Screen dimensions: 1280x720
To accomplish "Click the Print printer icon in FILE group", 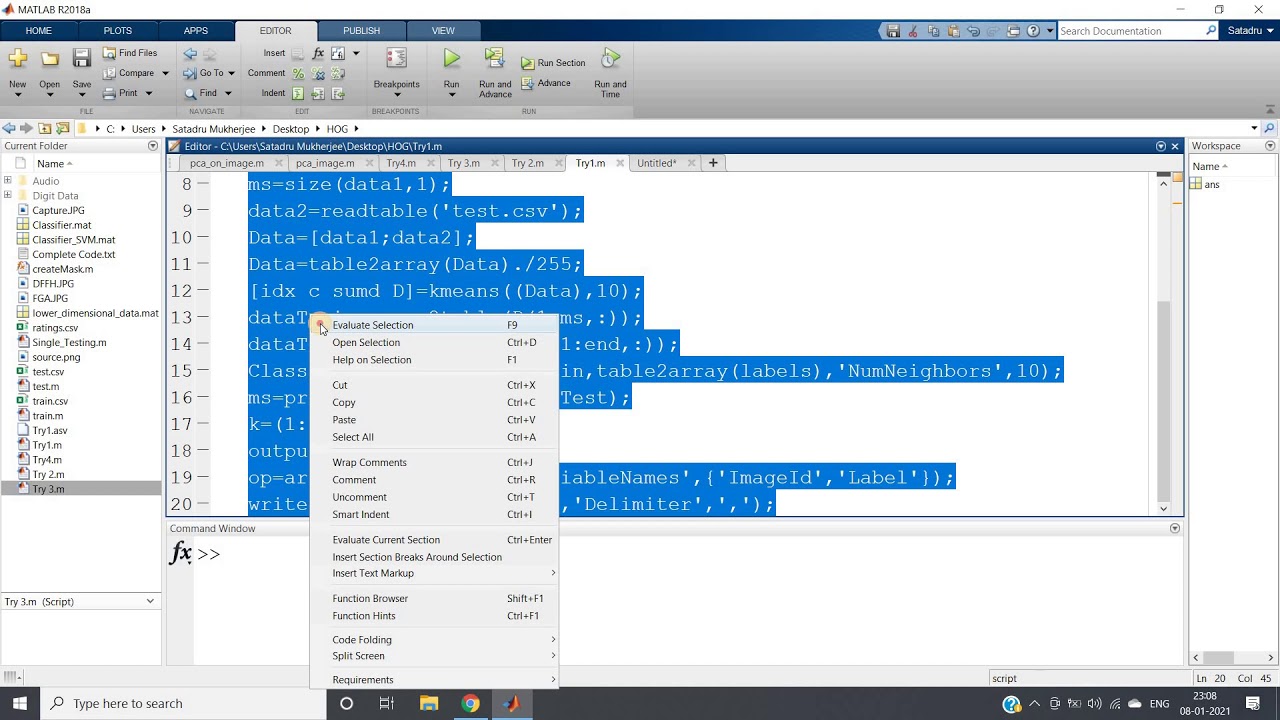I will pyautogui.click(x=110, y=93).
